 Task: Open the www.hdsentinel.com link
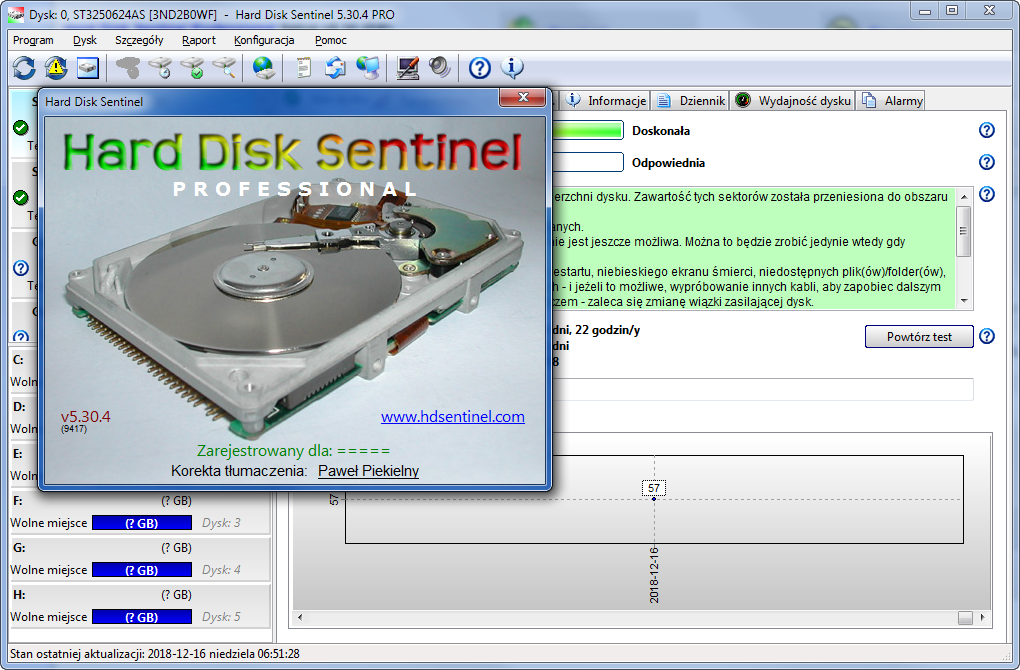click(x=453, y=417)
